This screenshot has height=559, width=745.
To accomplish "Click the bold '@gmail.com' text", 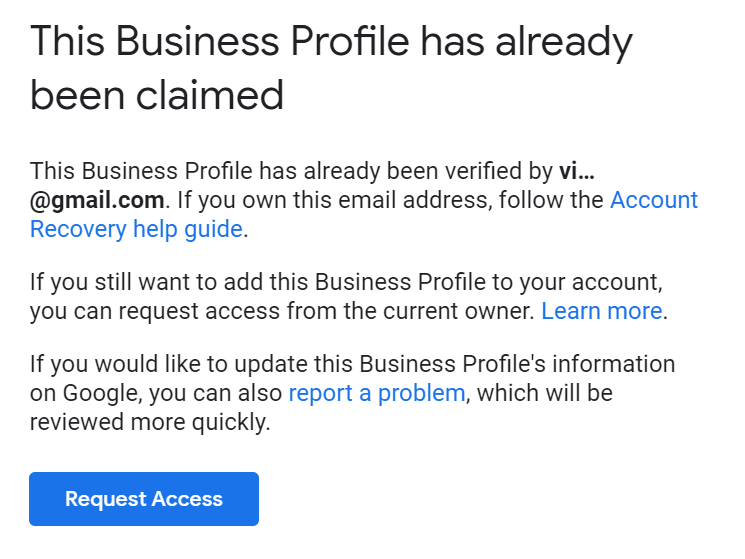I will (x=97, y=200).
